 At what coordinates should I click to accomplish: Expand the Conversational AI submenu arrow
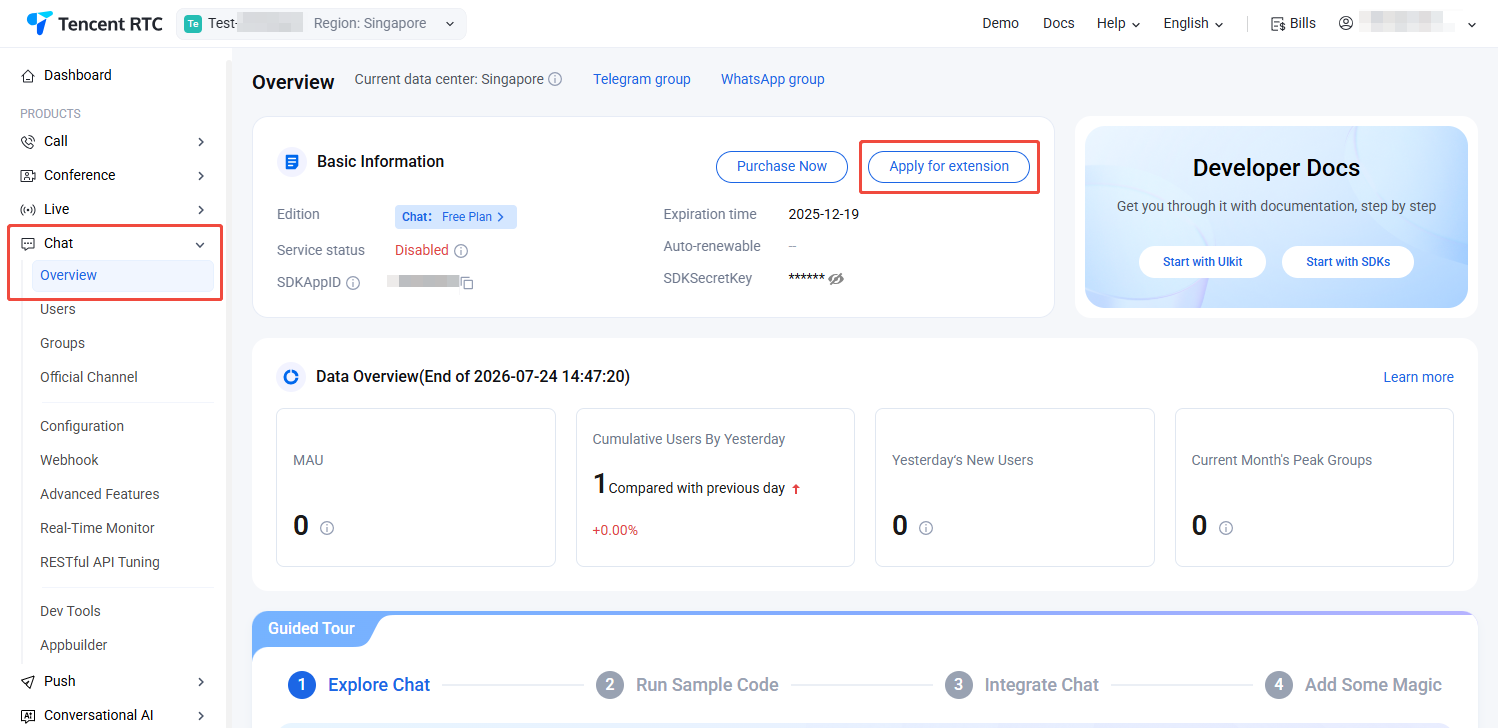tap(201, 716)
